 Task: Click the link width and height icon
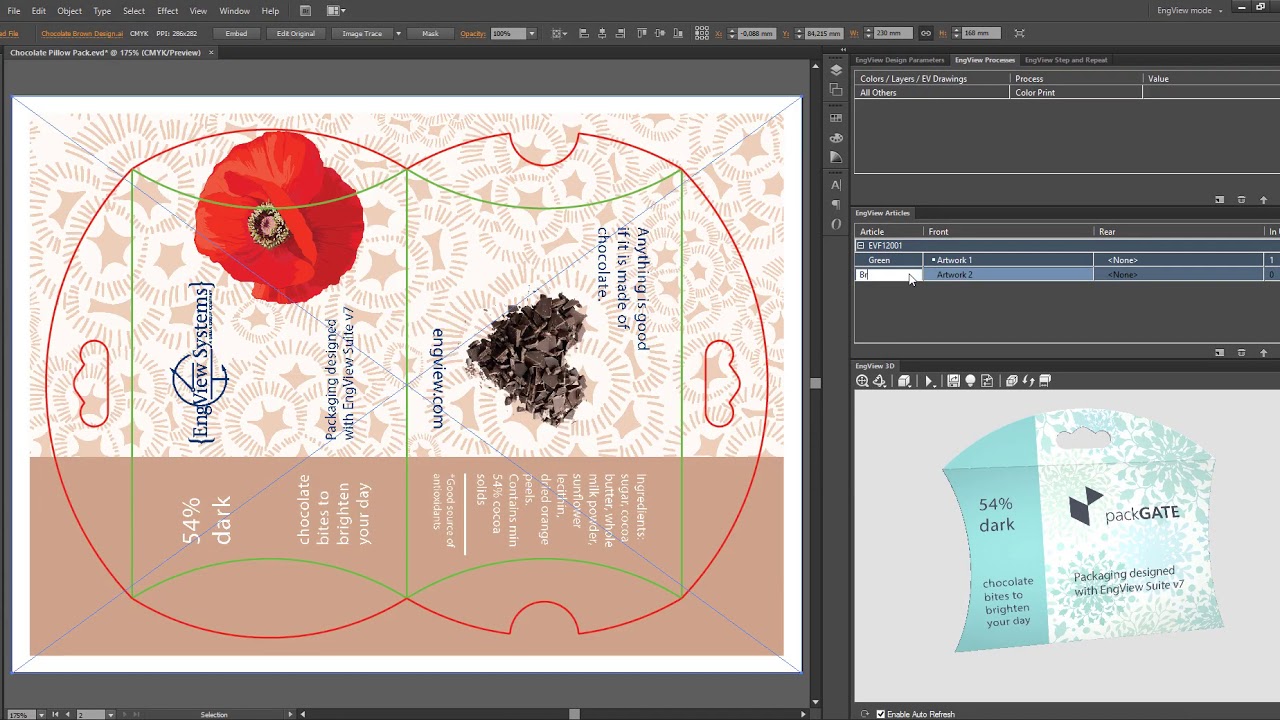[926, 33]
